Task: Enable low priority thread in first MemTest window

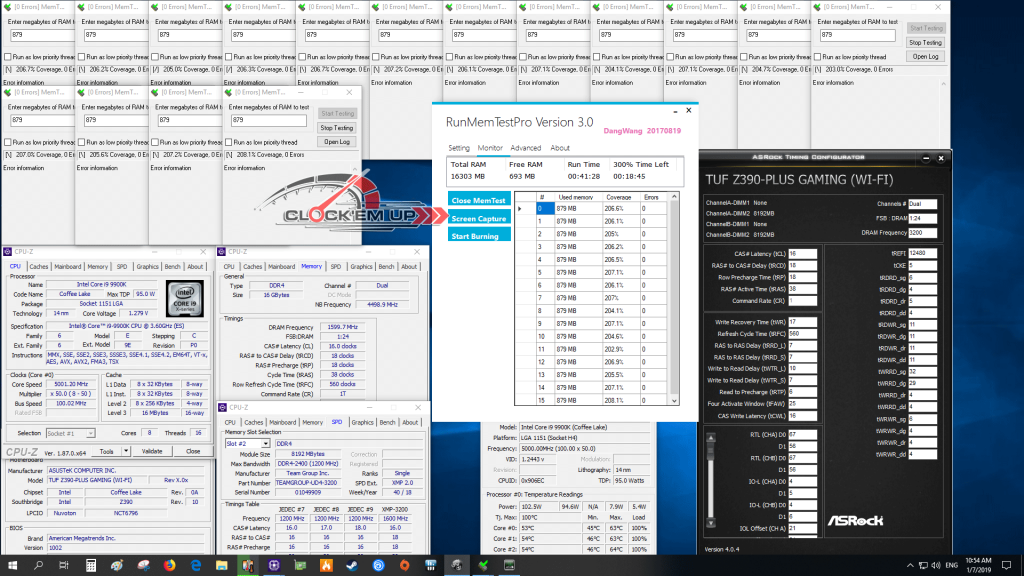Action: pyautogui.click(x=8, y=57)
